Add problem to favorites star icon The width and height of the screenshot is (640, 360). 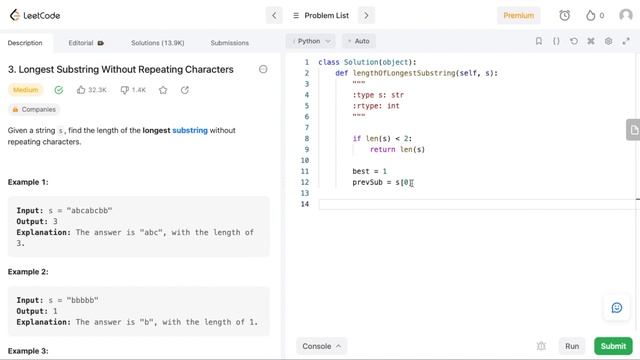point(163,90)
